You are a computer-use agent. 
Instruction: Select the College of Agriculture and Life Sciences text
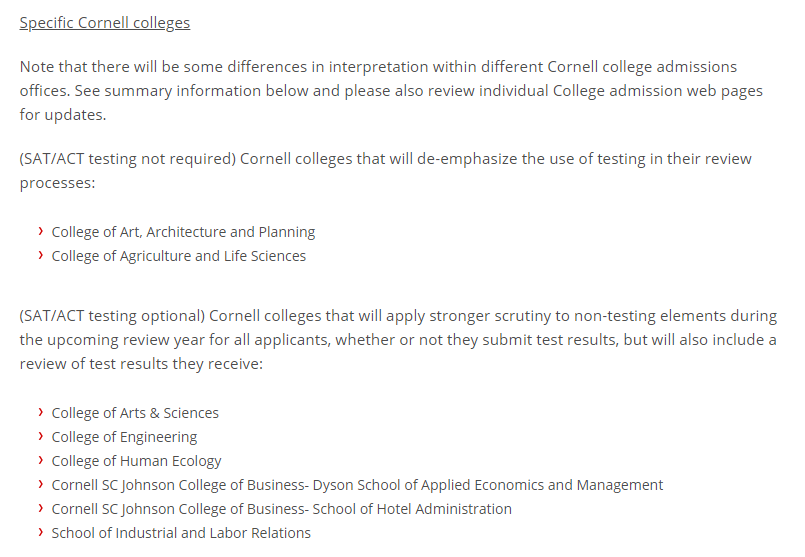coord(179,256)
